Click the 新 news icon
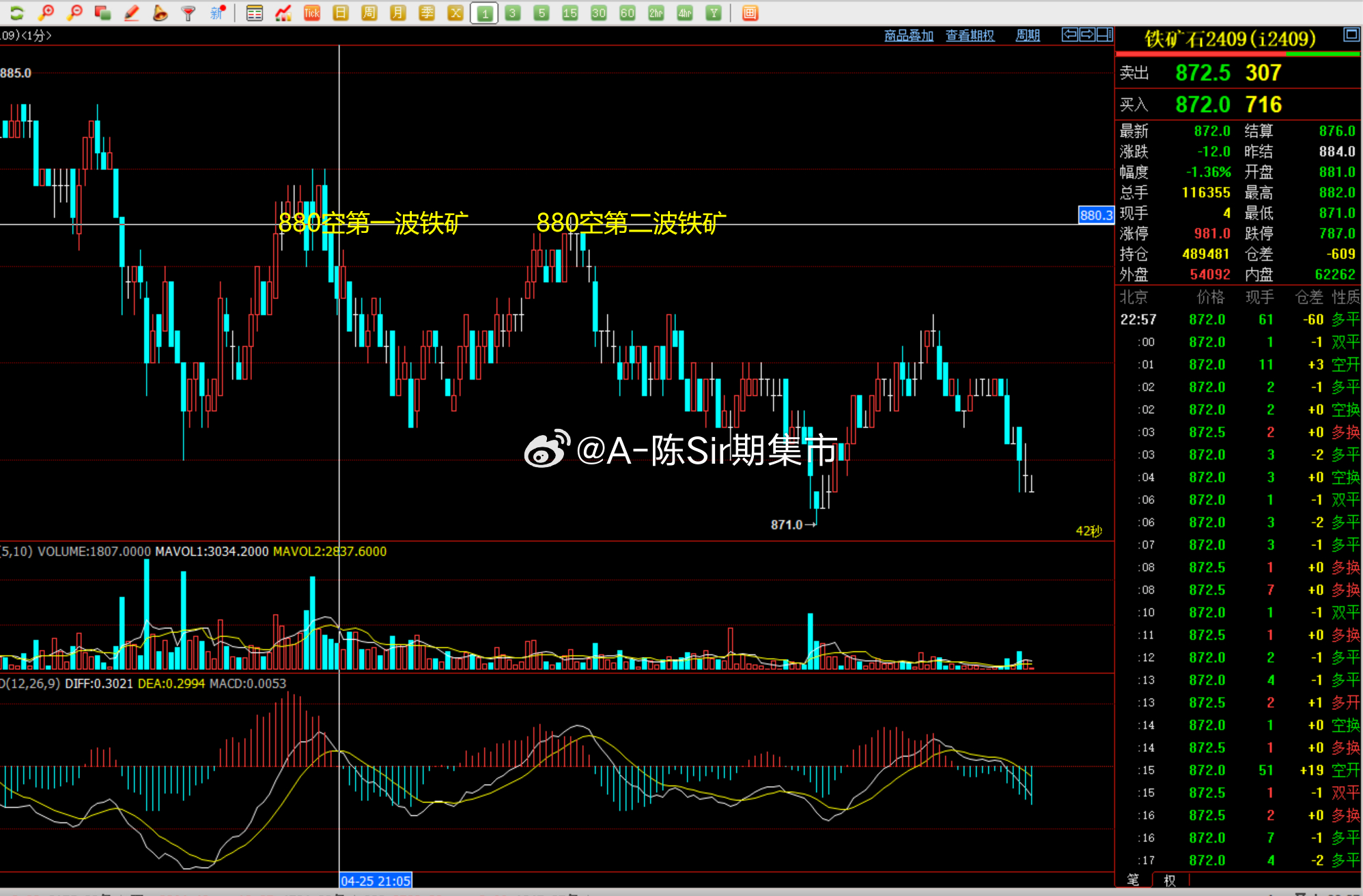 pyautogui.click(x=217, y=12)
